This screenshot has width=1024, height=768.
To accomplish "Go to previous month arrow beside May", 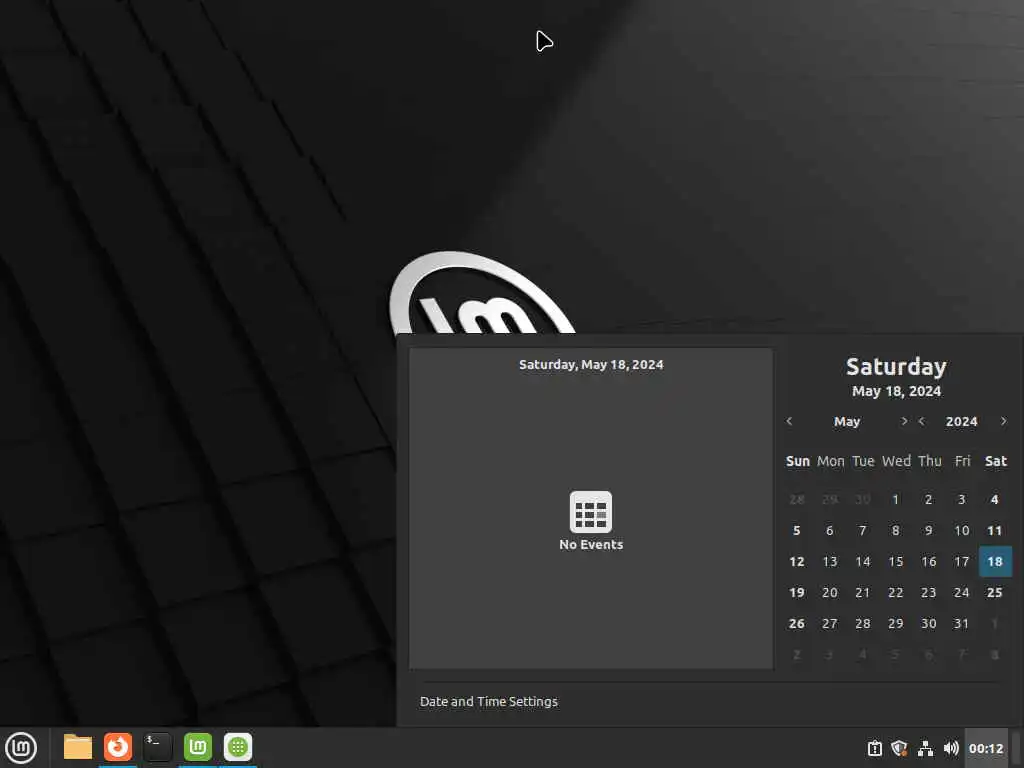I will click(789, 421).
